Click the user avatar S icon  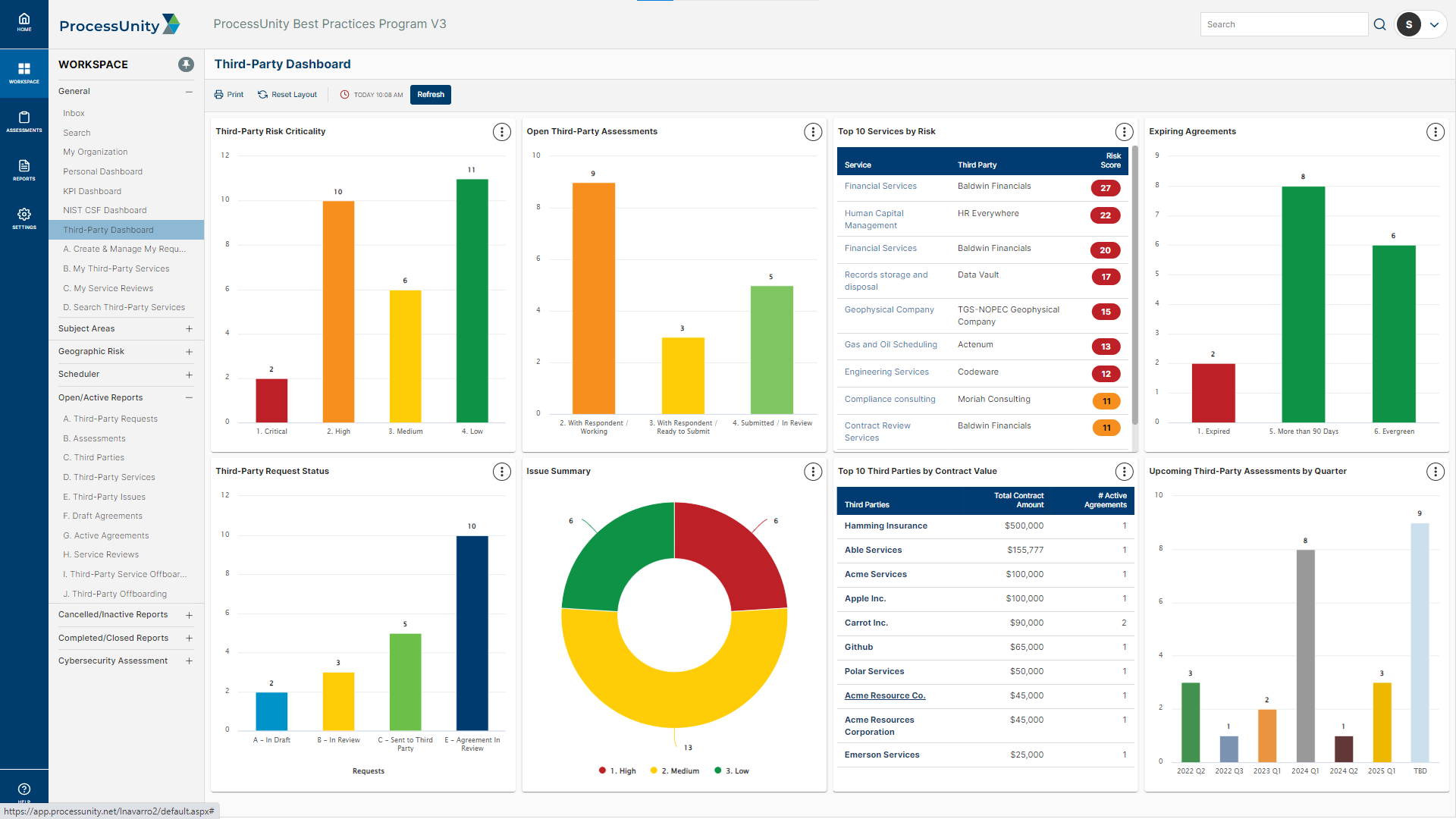click(x=1408, y=24)
